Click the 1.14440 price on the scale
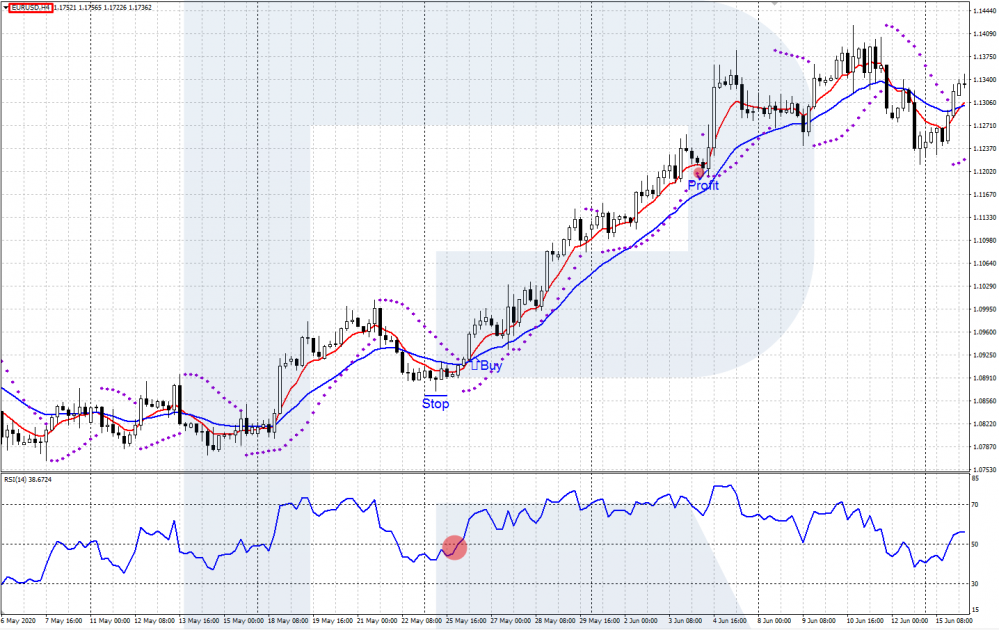 tap(984, 11)
